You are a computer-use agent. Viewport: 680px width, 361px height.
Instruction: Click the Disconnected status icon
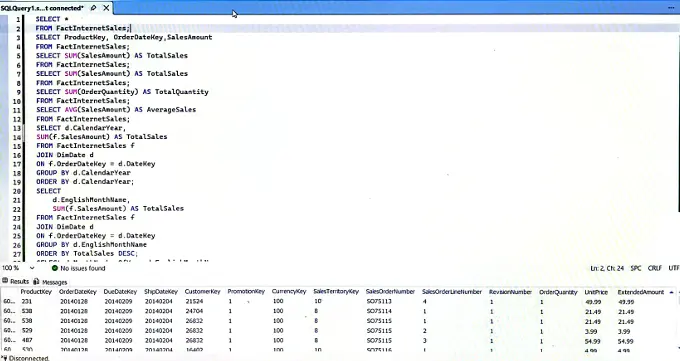click(x=5, y=358)
